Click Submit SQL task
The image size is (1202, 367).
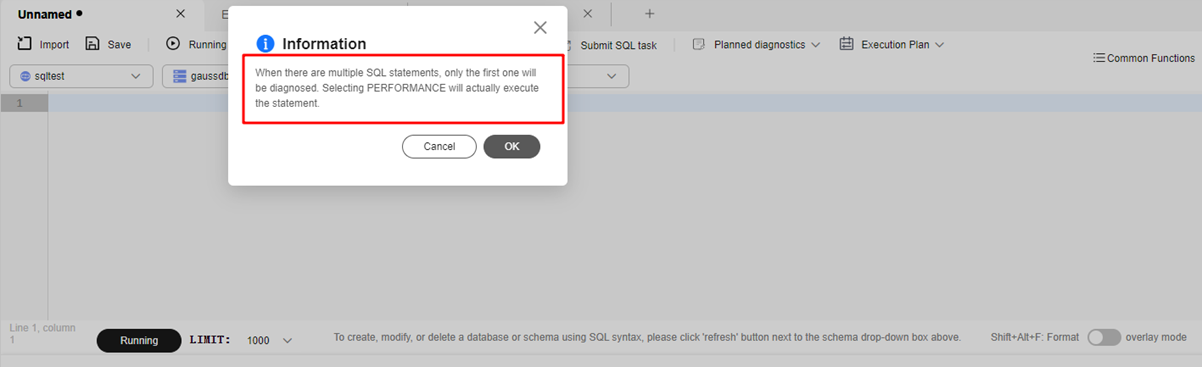[618, 45]
